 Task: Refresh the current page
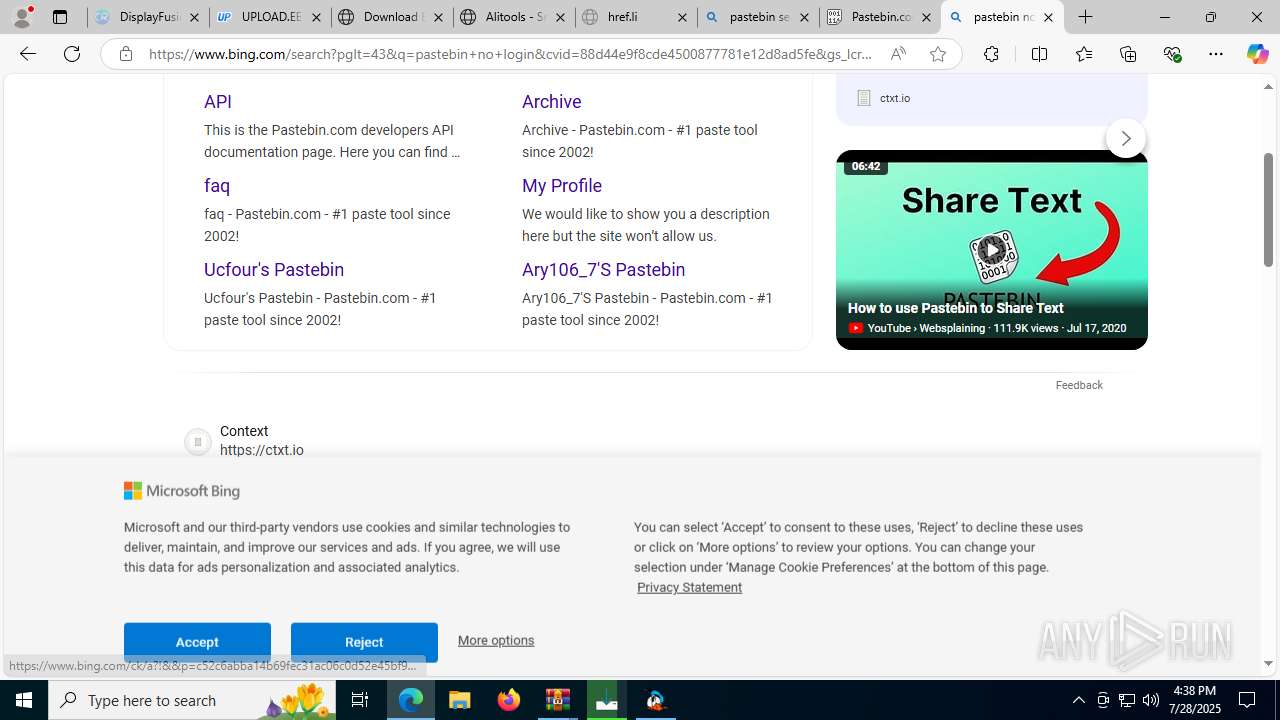point(72,54)
